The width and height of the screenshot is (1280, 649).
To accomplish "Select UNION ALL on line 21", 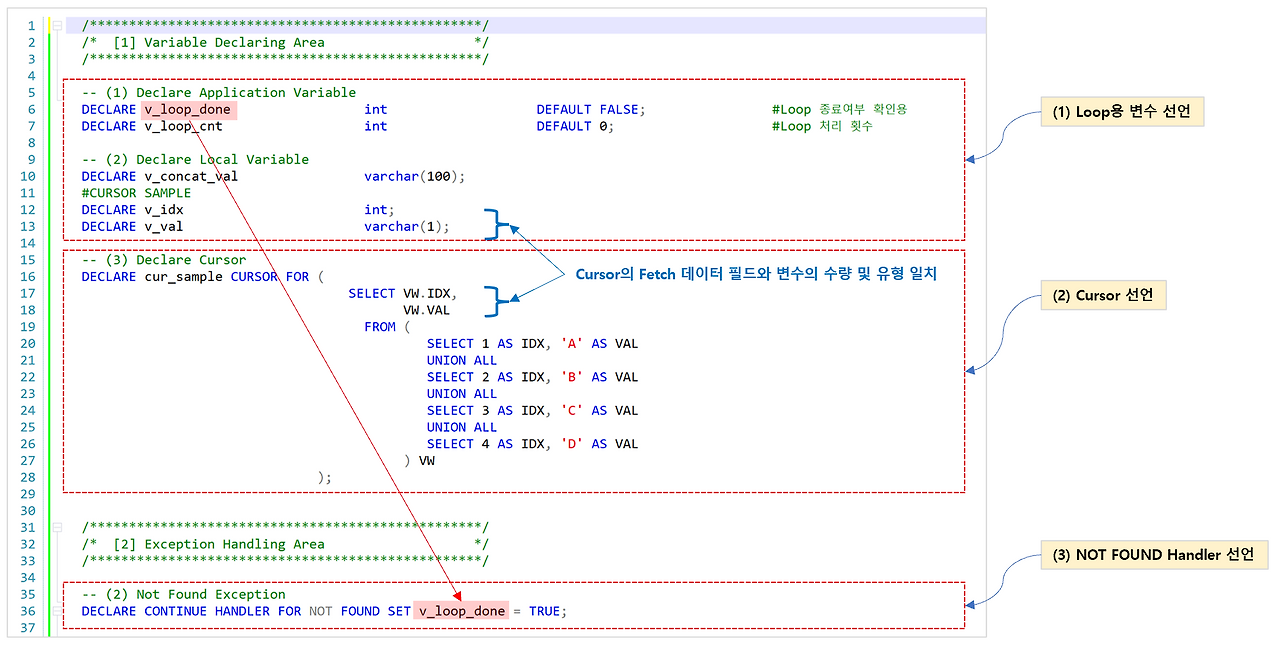I will tap(462, 360).
